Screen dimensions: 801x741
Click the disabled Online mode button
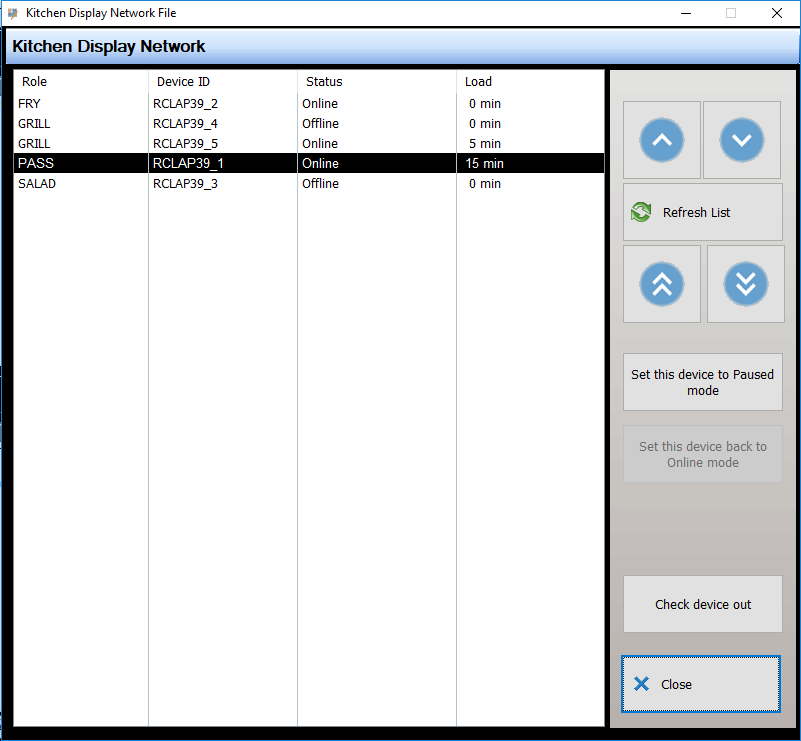click(x=702, y=454)
